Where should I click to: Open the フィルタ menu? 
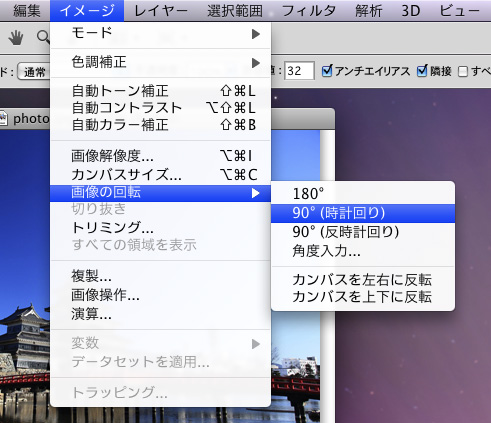(309, 11)
